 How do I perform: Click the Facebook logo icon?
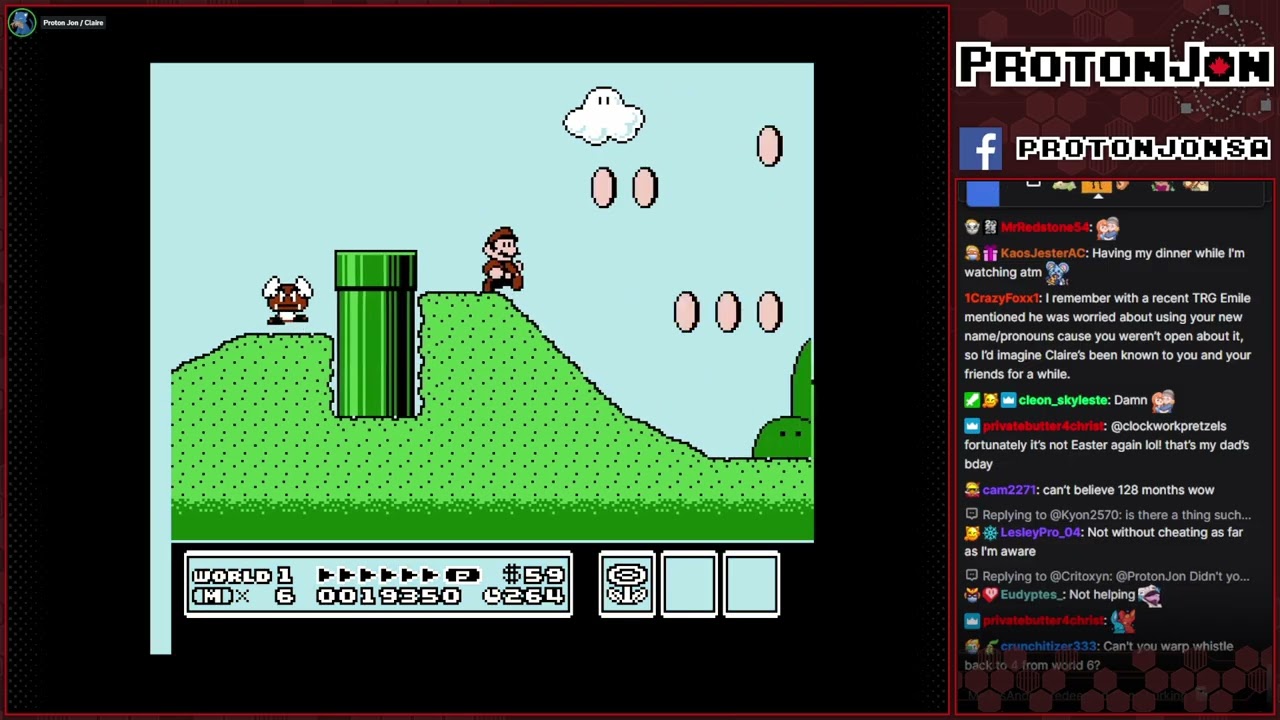tap(981, 149)
